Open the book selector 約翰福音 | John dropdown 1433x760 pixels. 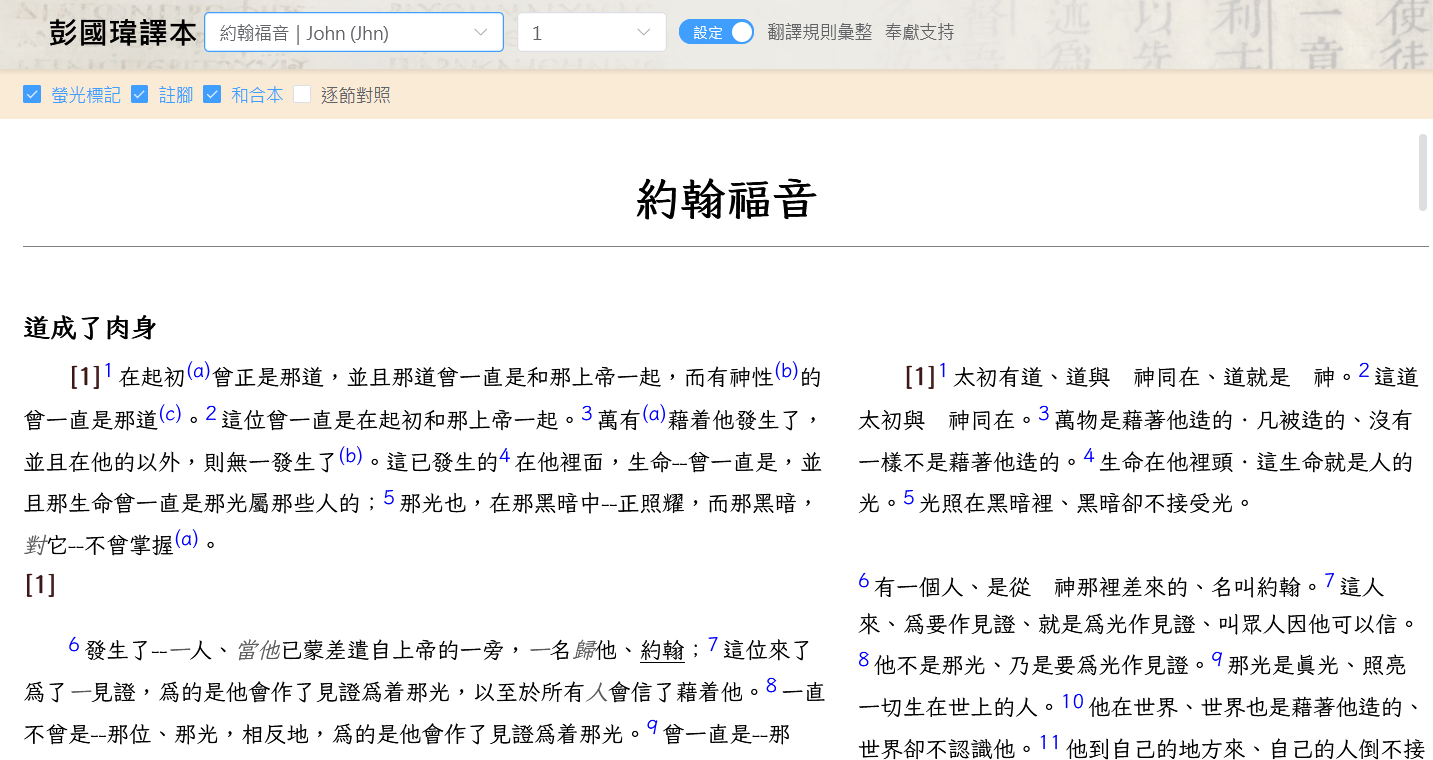353,32
